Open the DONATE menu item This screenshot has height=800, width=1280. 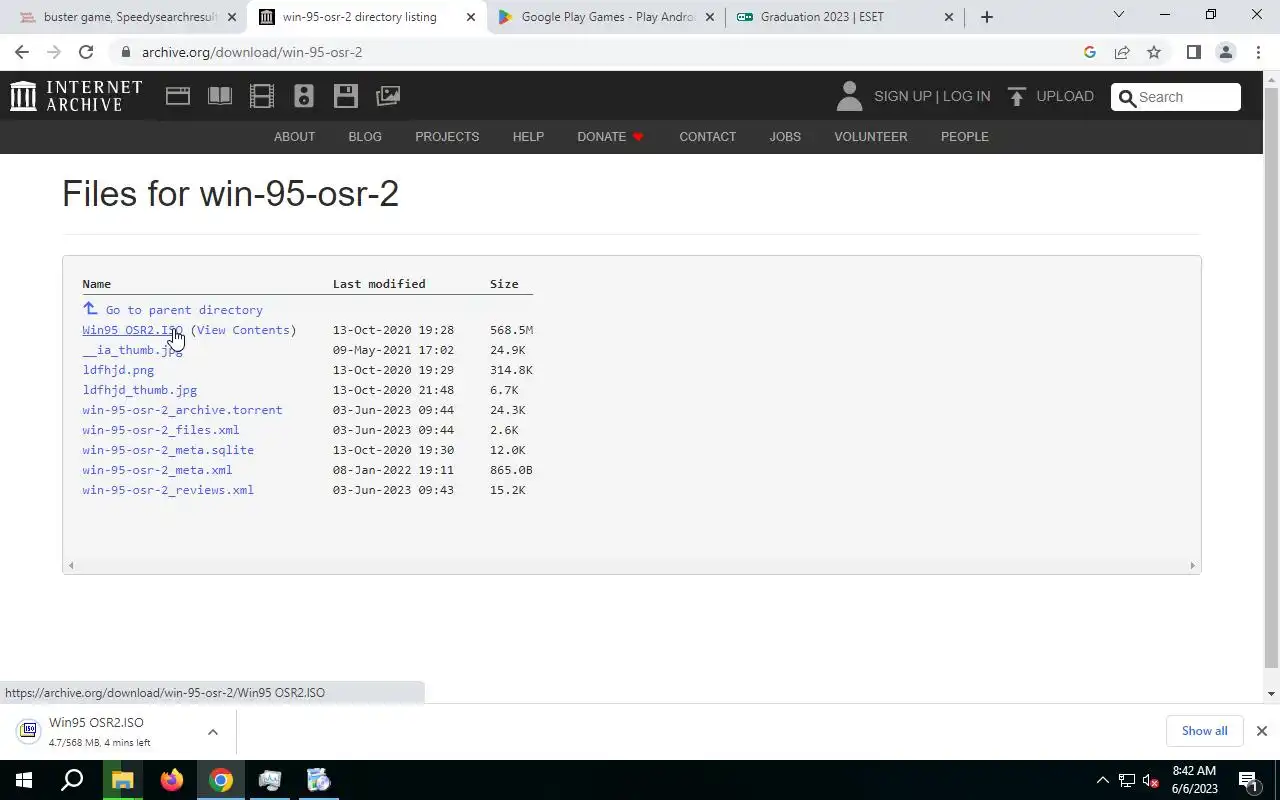click(x=610, y=136)
